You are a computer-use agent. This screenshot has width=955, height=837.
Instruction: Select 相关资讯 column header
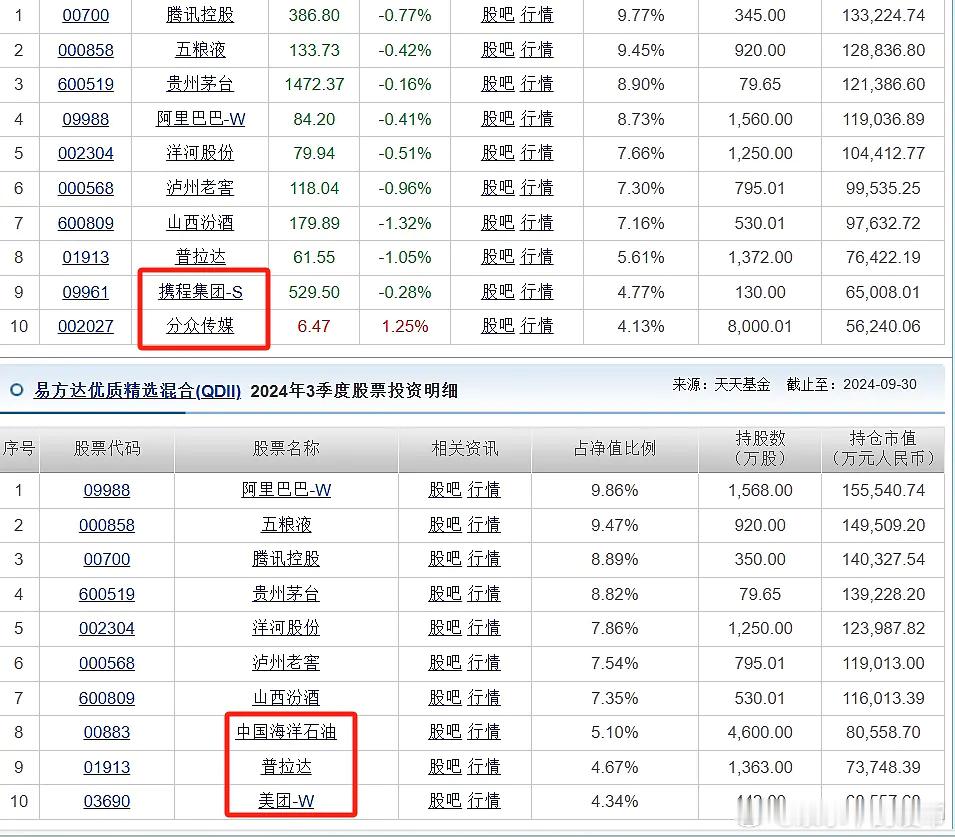coord(465,449)
